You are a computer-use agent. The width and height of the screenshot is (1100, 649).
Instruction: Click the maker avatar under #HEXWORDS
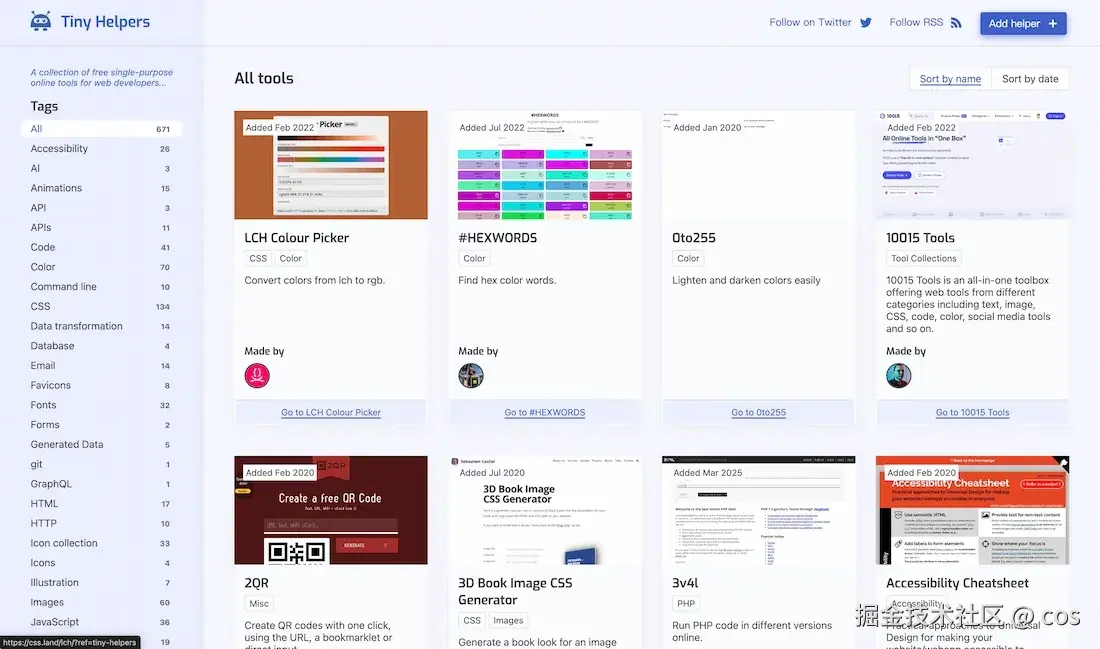click(x=471, y=377)
